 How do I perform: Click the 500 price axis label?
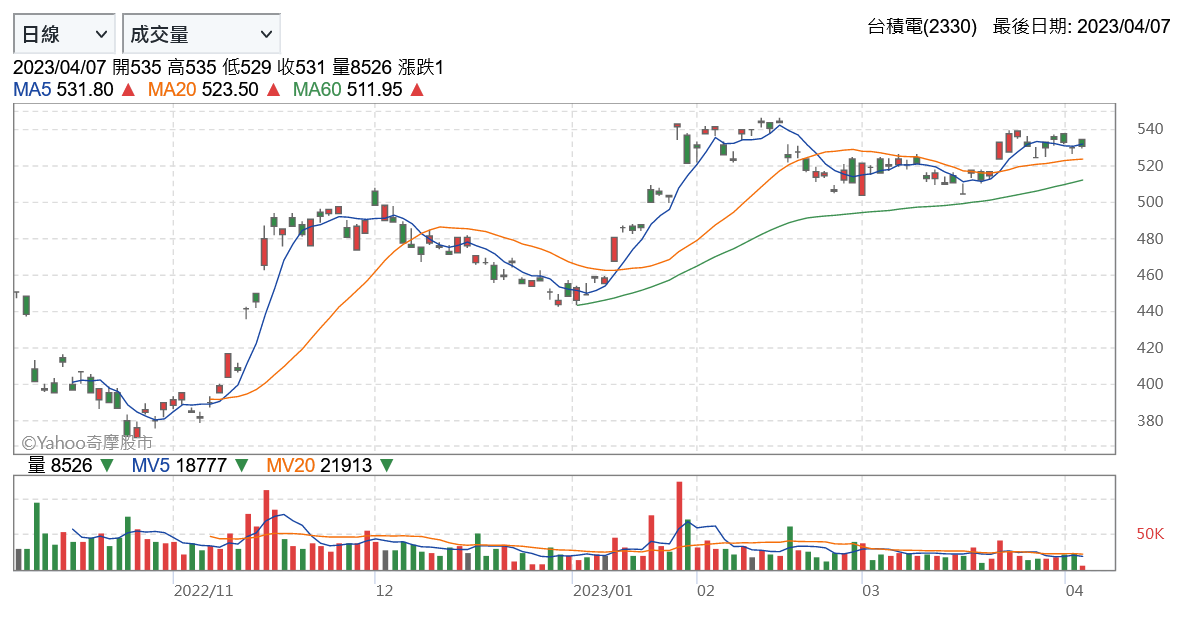[1149, 202]
